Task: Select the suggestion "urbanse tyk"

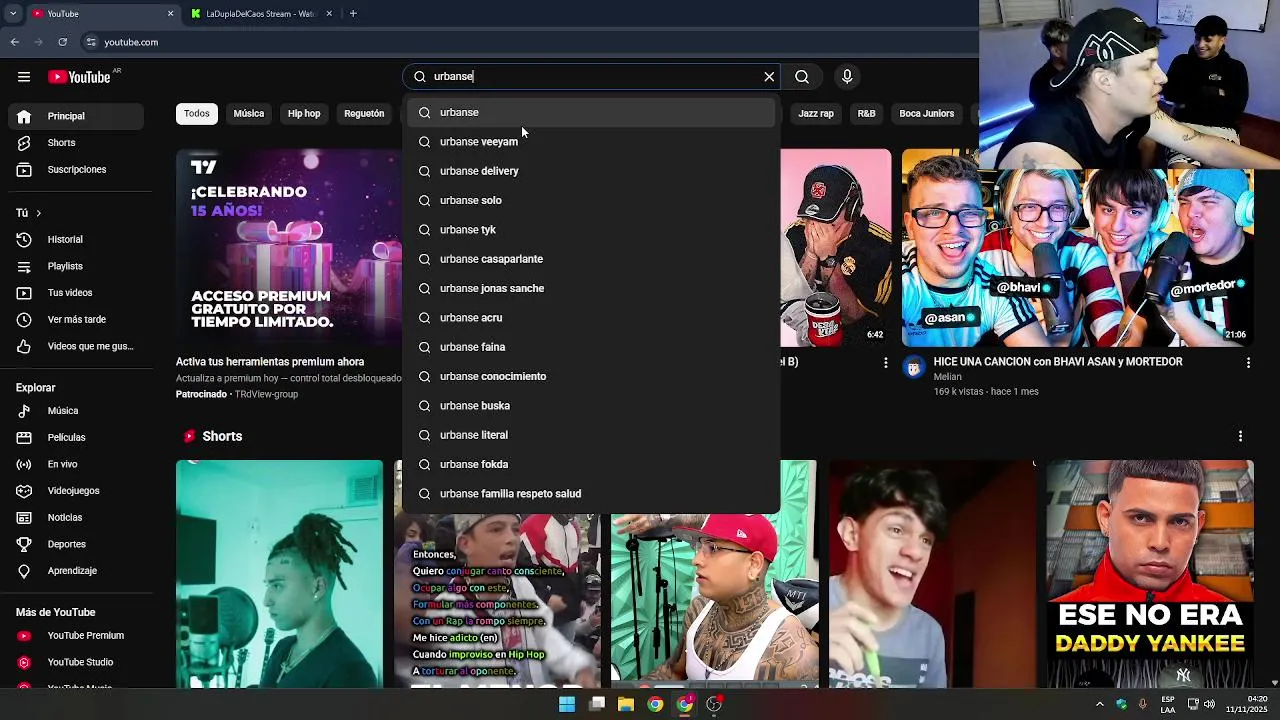Action: click(591, 230)
